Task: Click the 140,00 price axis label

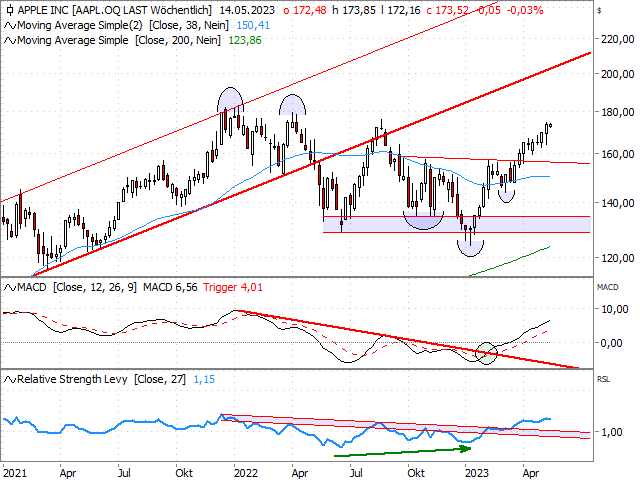Action: 618,202
